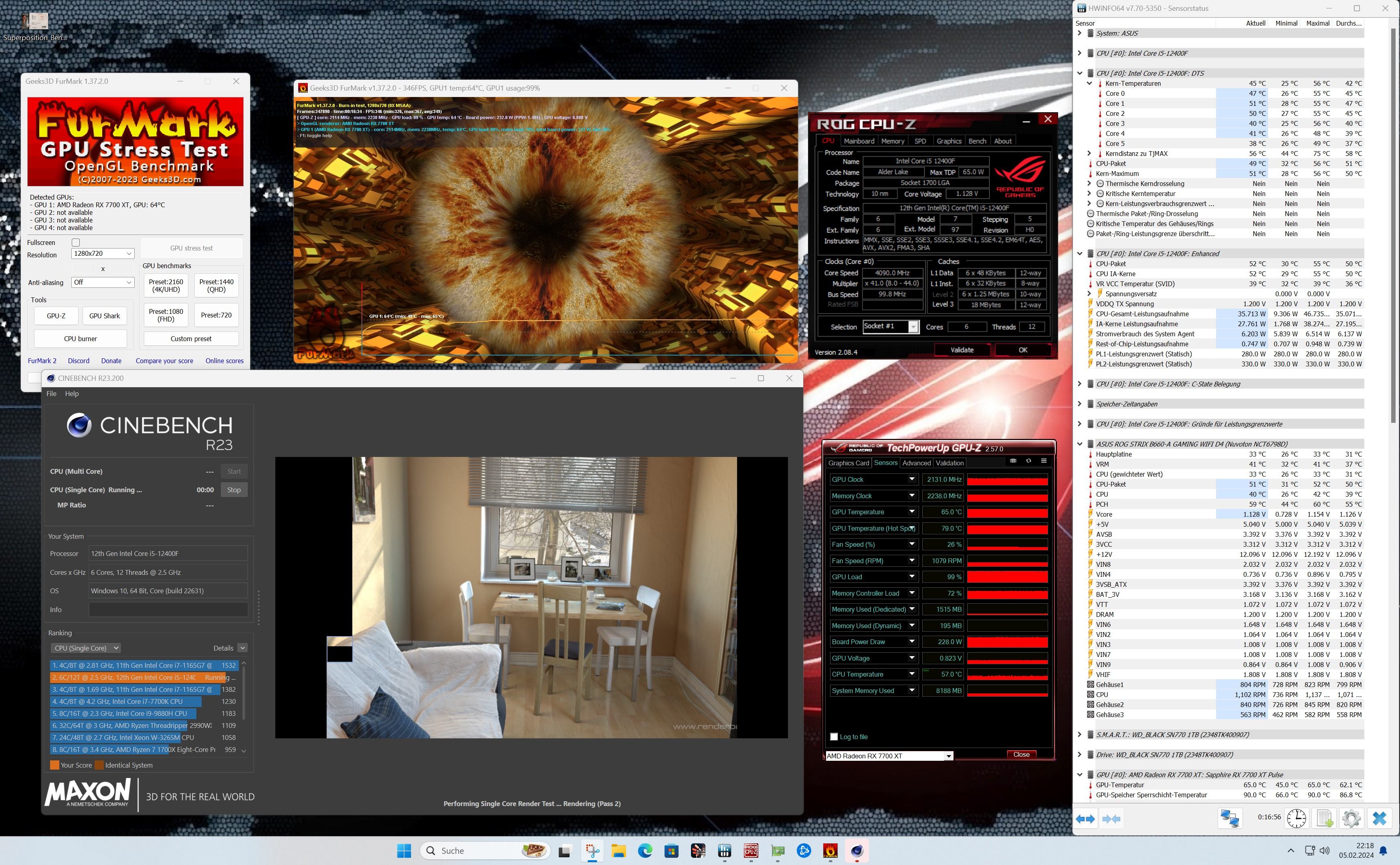Click Cinebench taskbar icon
This screenshot has height=865, width=1400.
click(x=857, y=851)
